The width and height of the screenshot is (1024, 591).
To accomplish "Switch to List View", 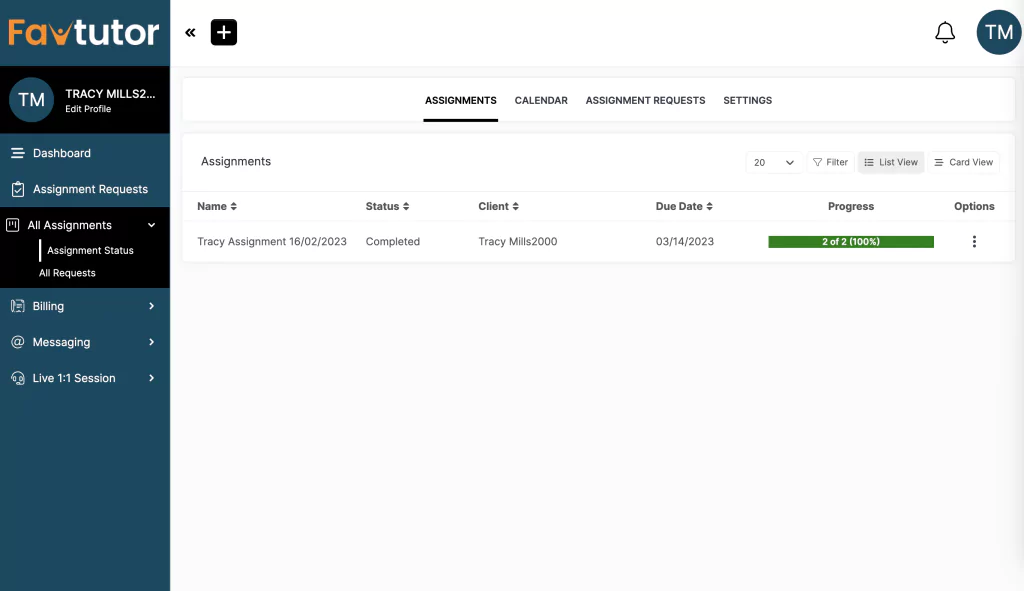I will pos(891,162).
